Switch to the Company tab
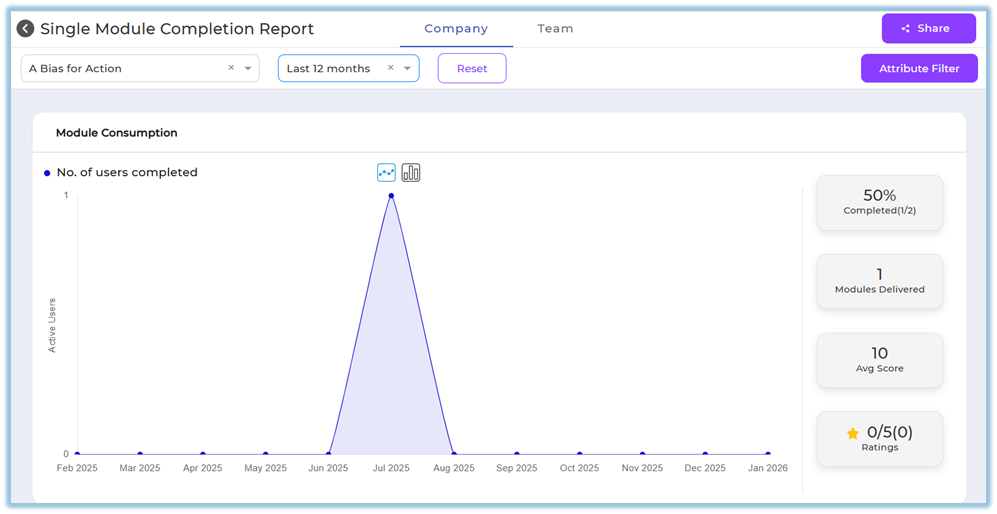Screen dimensions: 997x514 click(x=456, y=29)
